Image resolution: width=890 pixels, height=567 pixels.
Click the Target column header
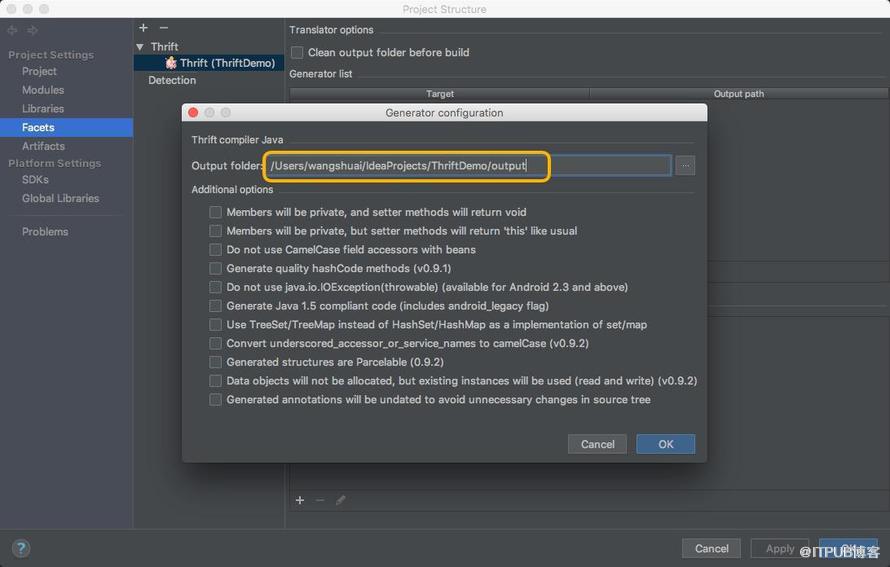440,94
